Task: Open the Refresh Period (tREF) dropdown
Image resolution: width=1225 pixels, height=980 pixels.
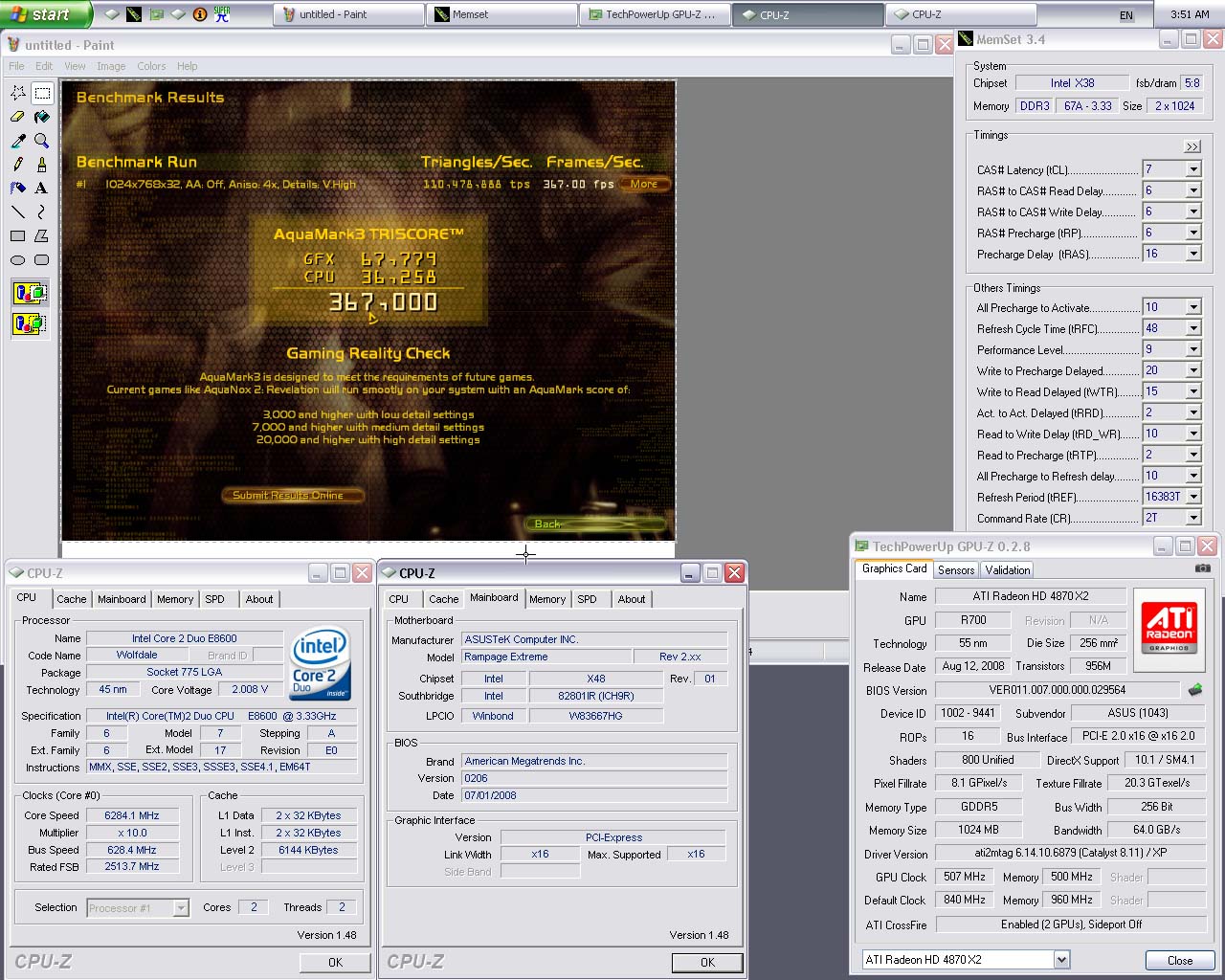Action: (x=1193, y=497)
